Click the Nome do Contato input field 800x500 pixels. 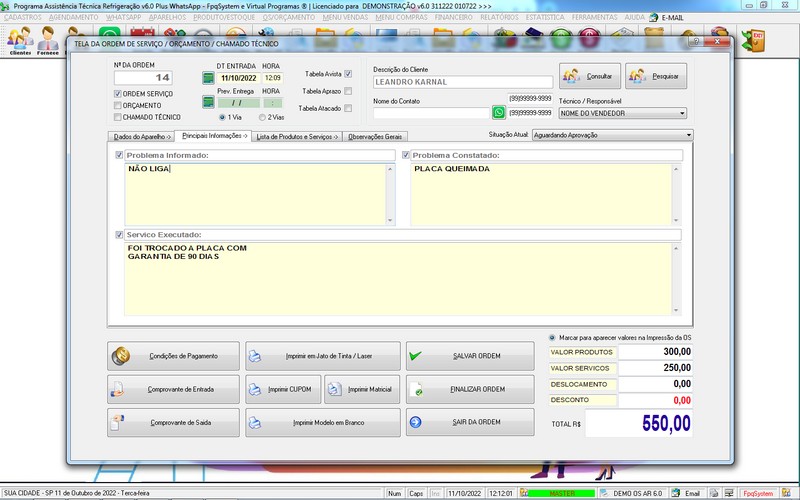tap(431, 113)
